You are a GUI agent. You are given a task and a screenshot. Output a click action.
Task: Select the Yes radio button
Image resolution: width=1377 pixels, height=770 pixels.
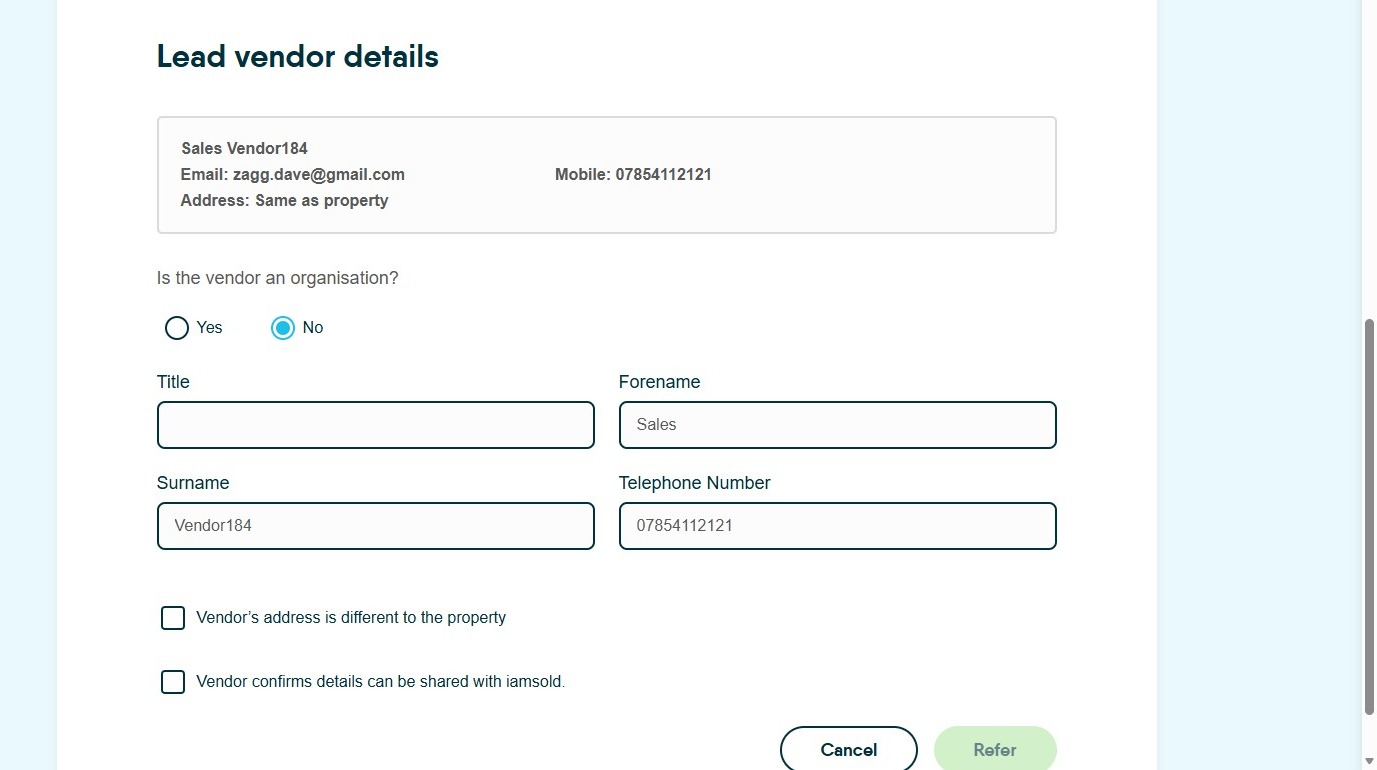pos(177,328)
